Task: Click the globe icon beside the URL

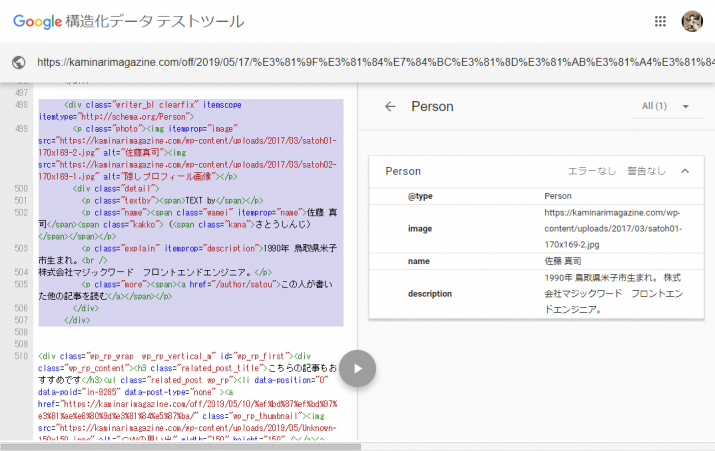Action: (x=18, y=62)
